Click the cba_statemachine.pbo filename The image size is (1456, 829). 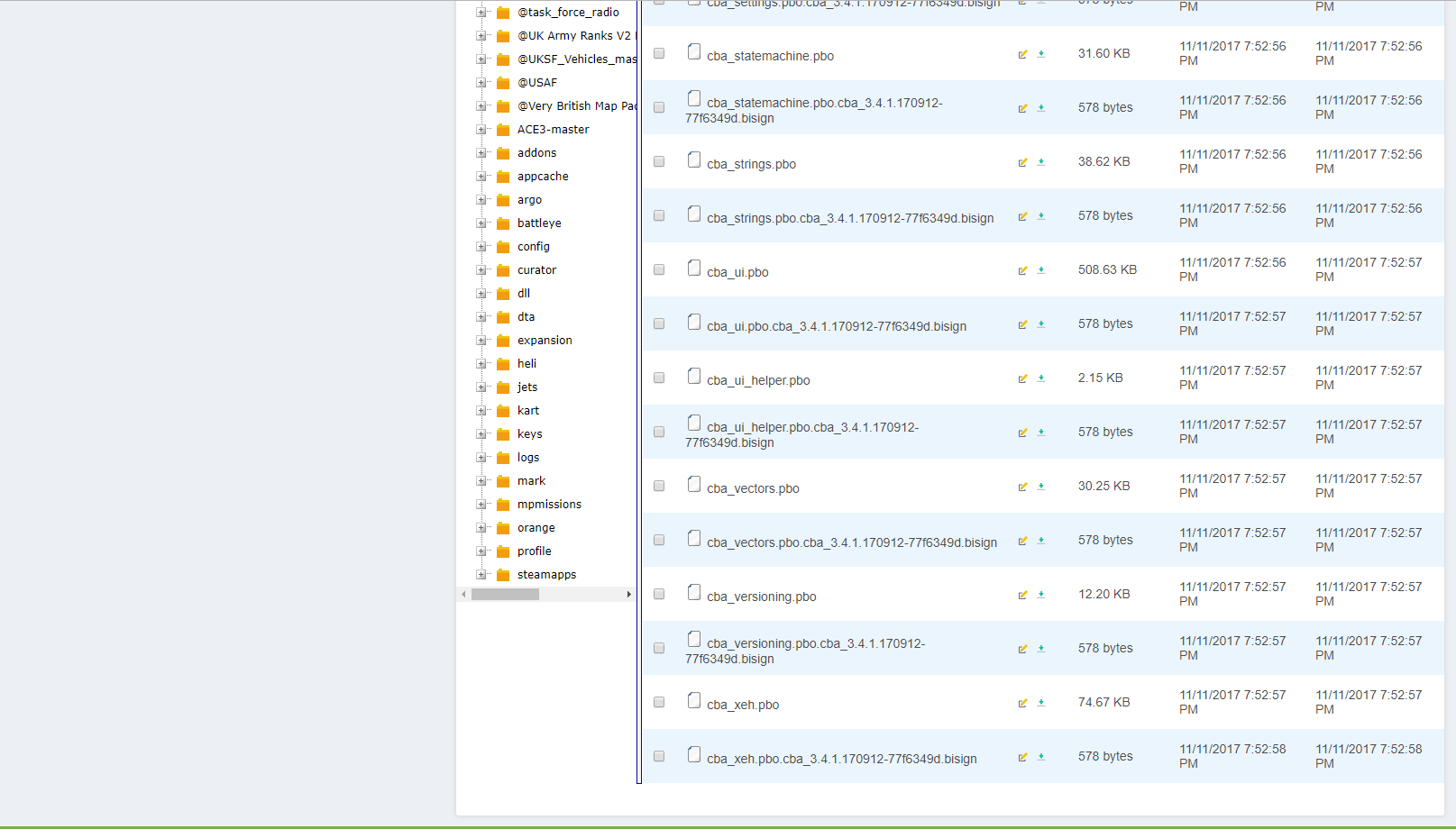770,56
